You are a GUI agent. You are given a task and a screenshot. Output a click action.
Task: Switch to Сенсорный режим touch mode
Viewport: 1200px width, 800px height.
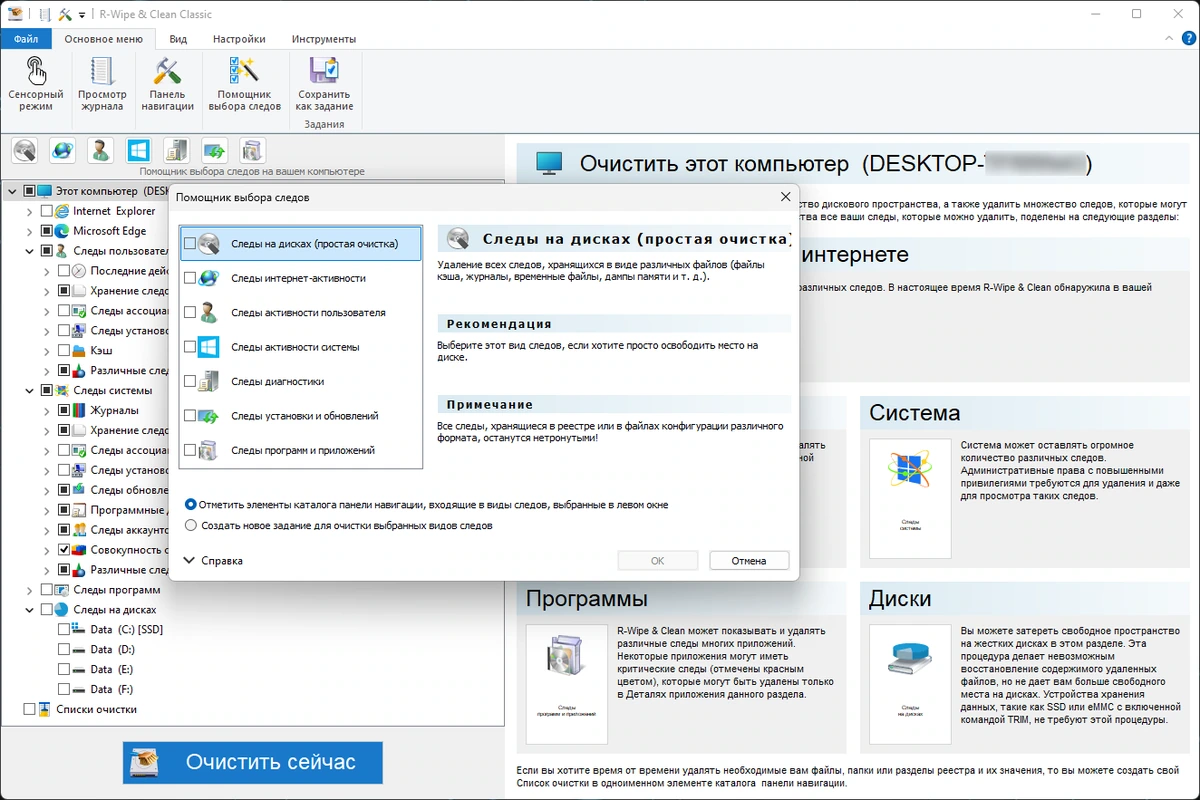pyautogui.click(x=36, y=84)
